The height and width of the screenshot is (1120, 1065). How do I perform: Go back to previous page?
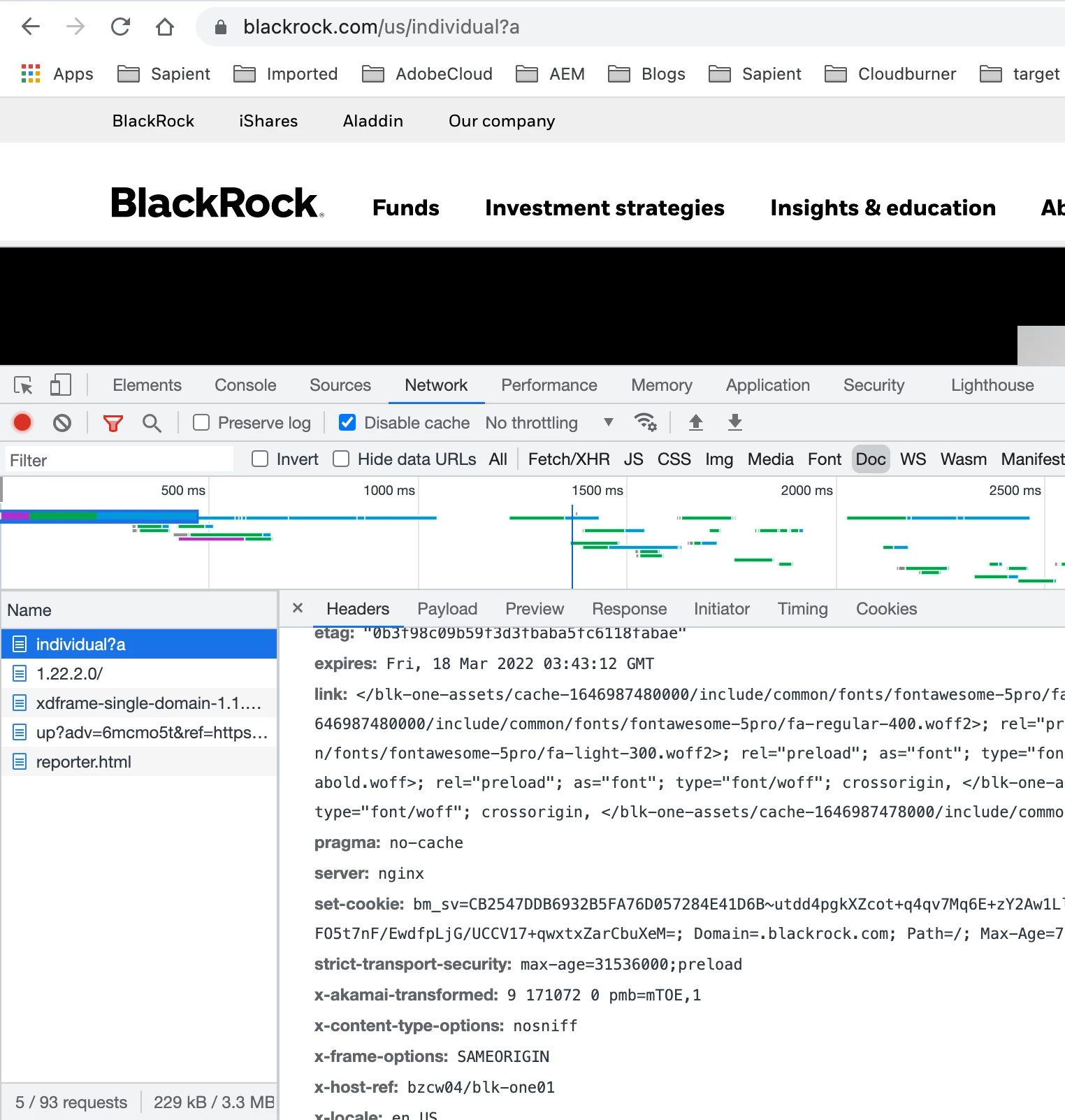[31, 27]
